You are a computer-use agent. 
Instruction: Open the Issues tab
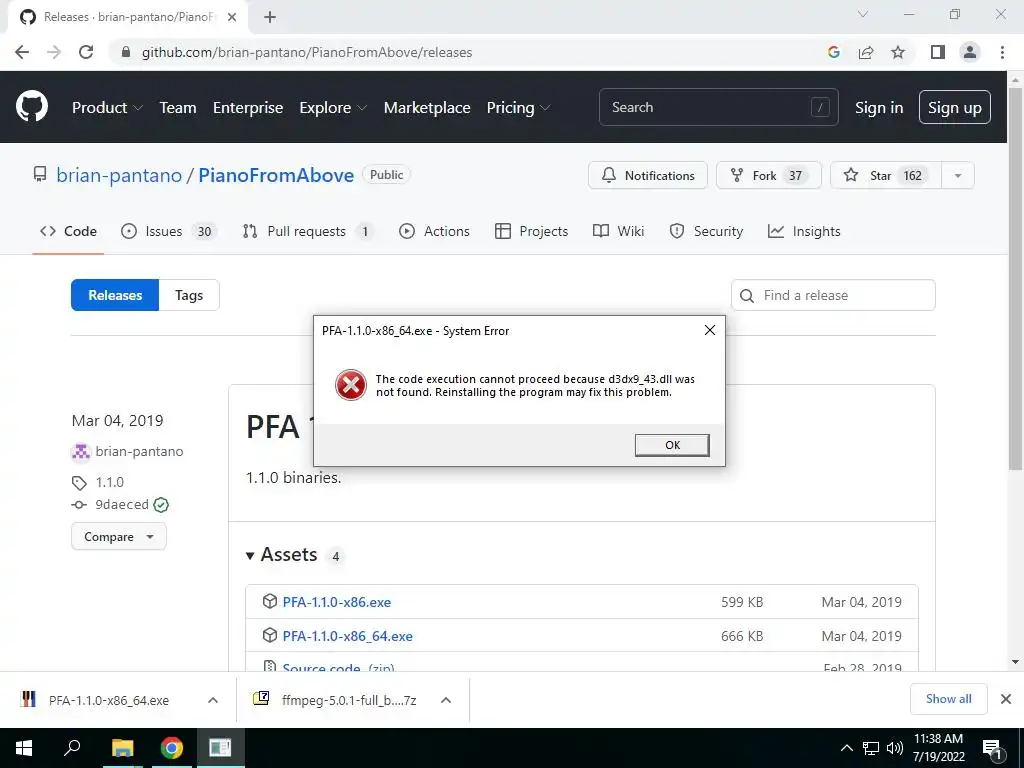click(169, 231)
